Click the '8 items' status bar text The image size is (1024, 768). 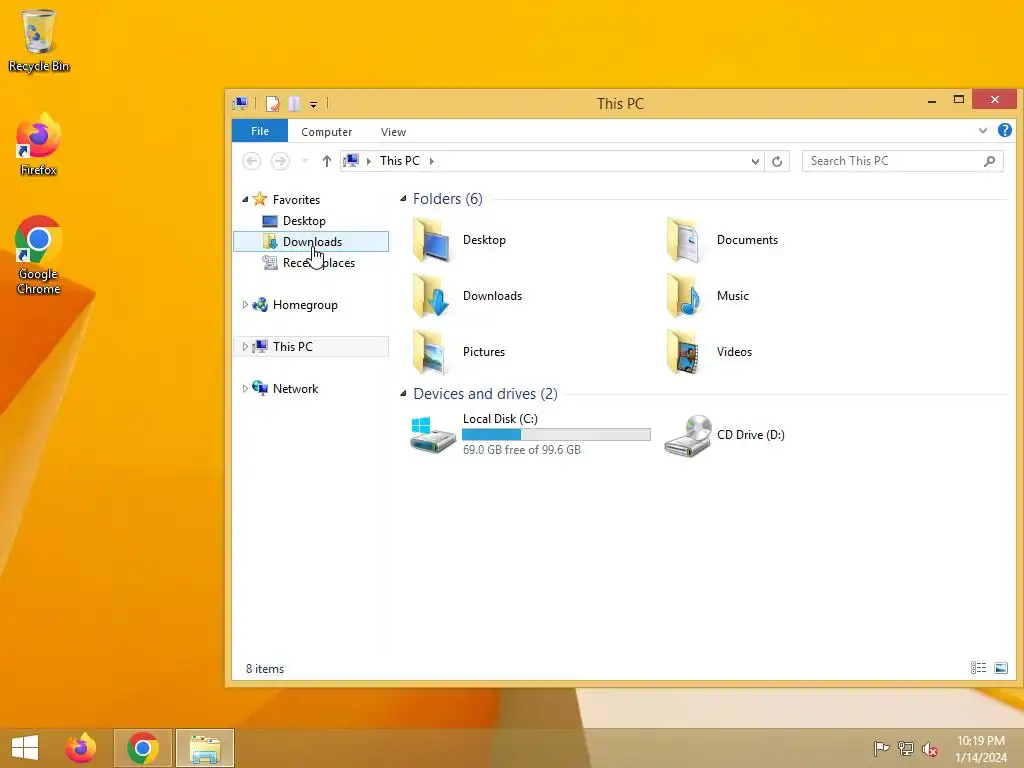(264, 669)
